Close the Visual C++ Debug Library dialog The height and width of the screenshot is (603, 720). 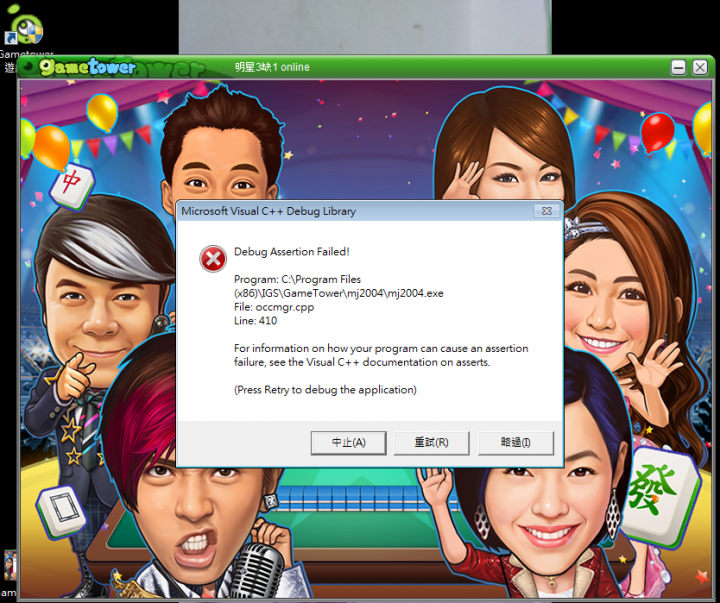546,211
